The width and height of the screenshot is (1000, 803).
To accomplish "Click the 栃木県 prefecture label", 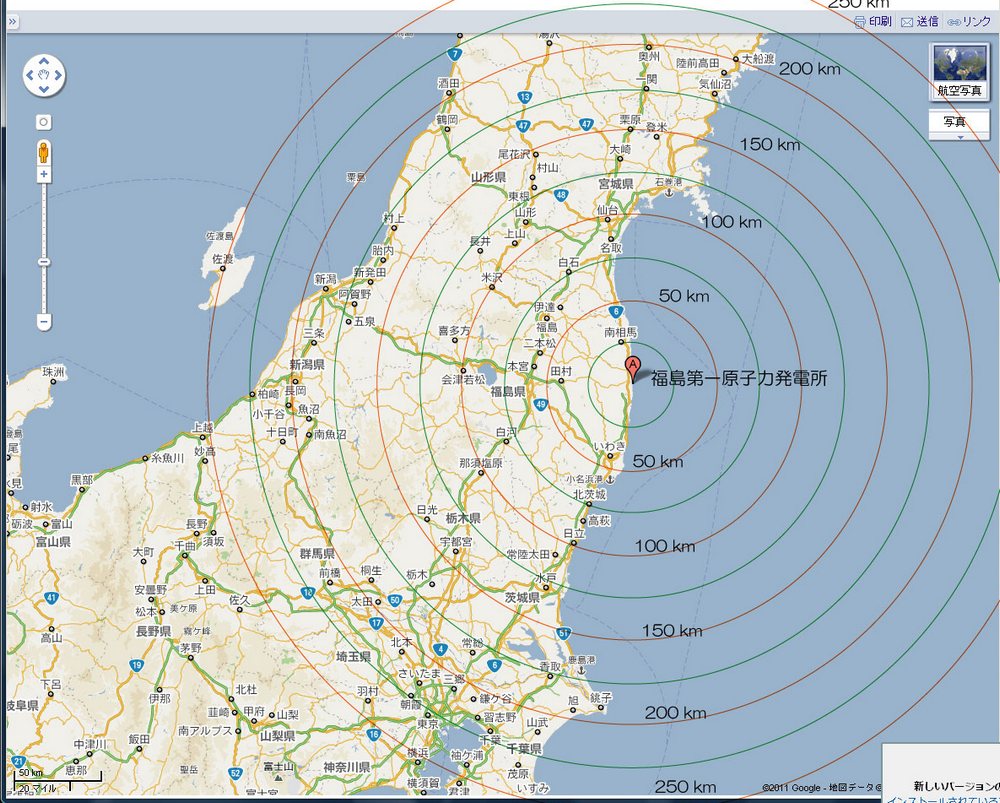I will tap(463, 519).
